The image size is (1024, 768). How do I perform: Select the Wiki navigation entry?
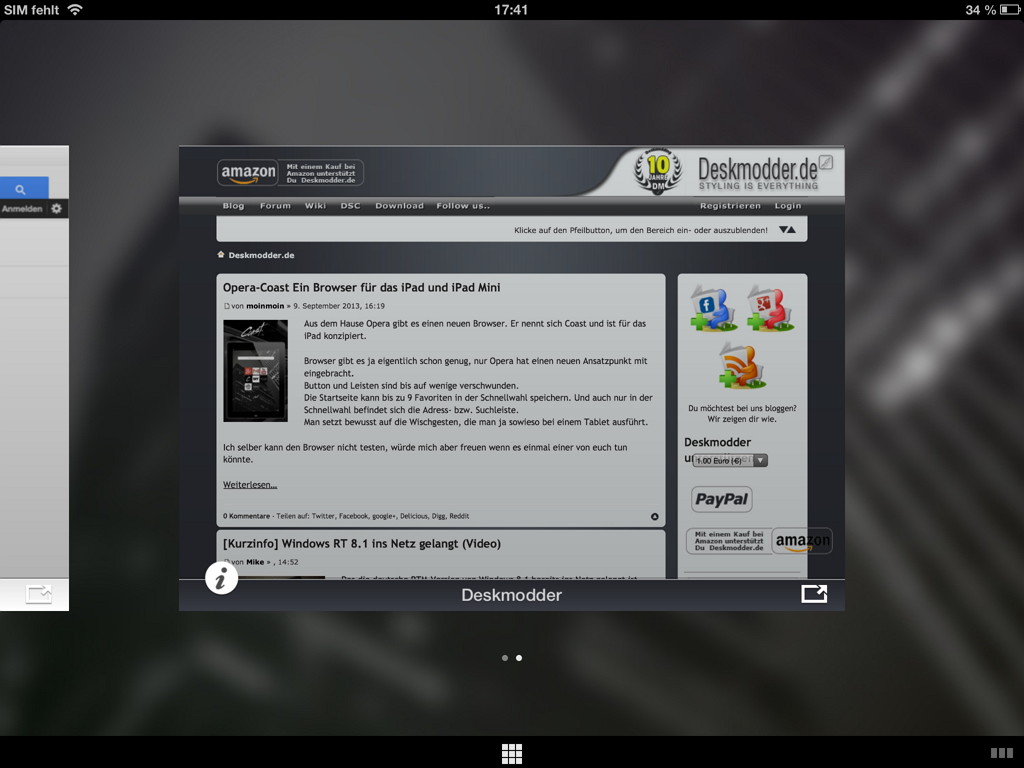point(316,205)
